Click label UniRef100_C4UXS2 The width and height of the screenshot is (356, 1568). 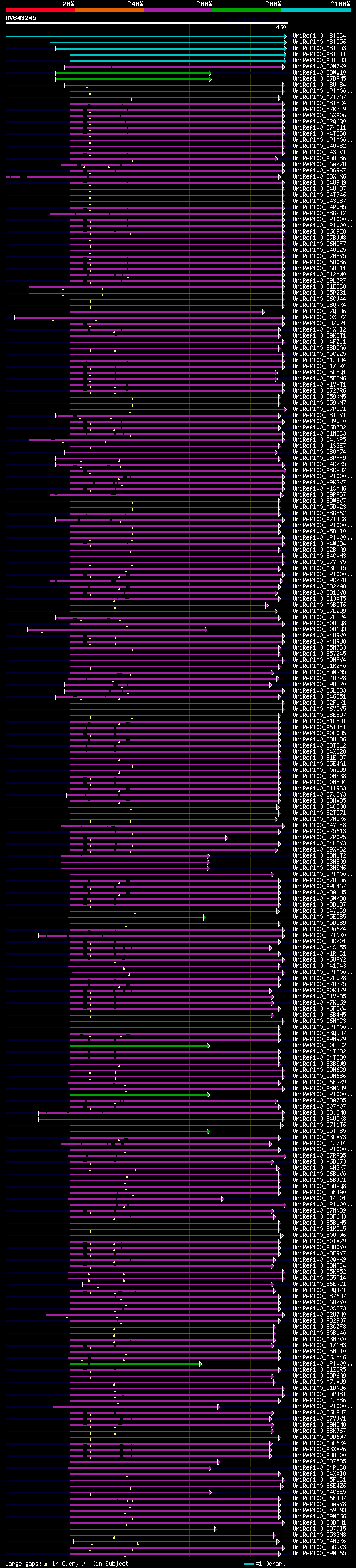point(319,146)
